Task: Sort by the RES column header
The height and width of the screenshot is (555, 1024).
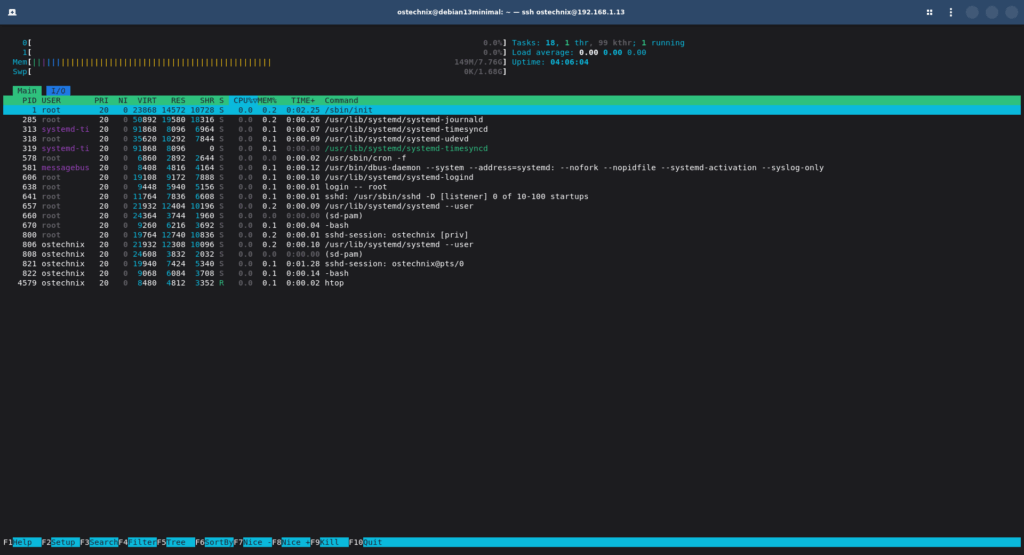Action: coord(178,101)
